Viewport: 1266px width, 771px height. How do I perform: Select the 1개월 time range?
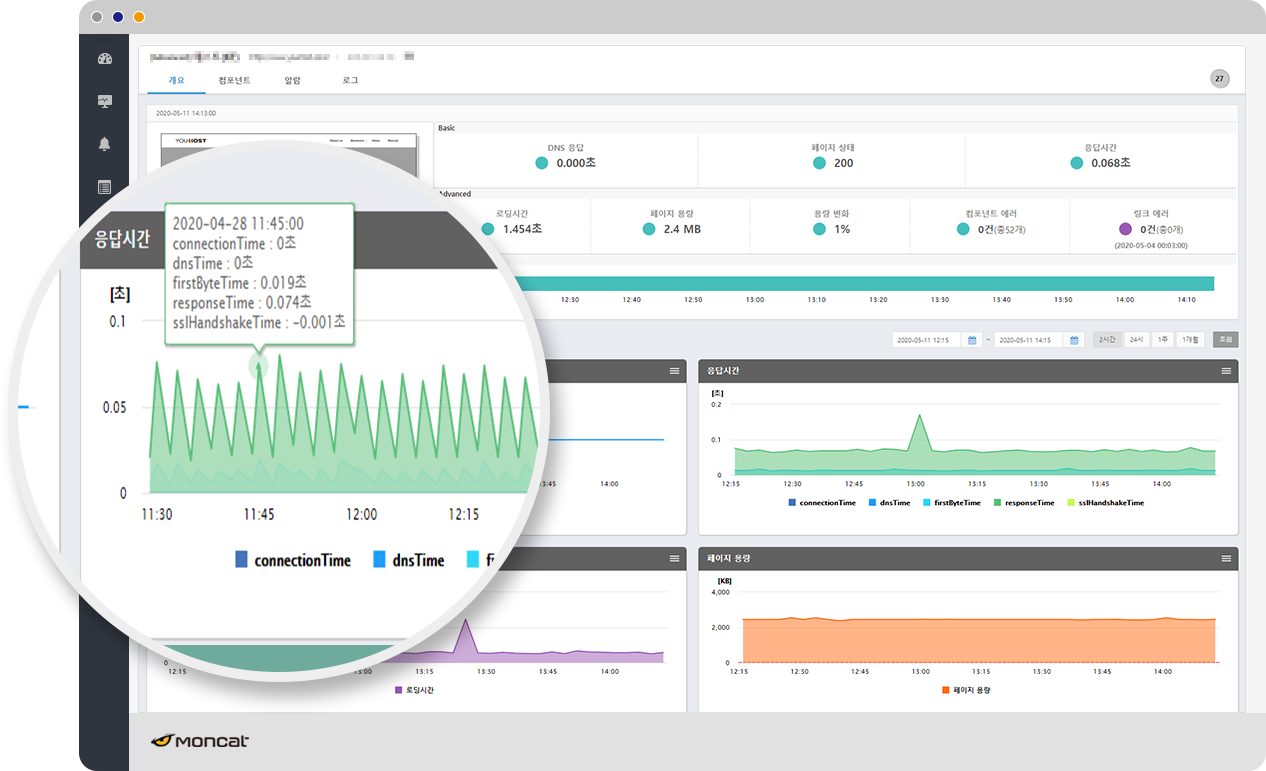pos(1190,340)
